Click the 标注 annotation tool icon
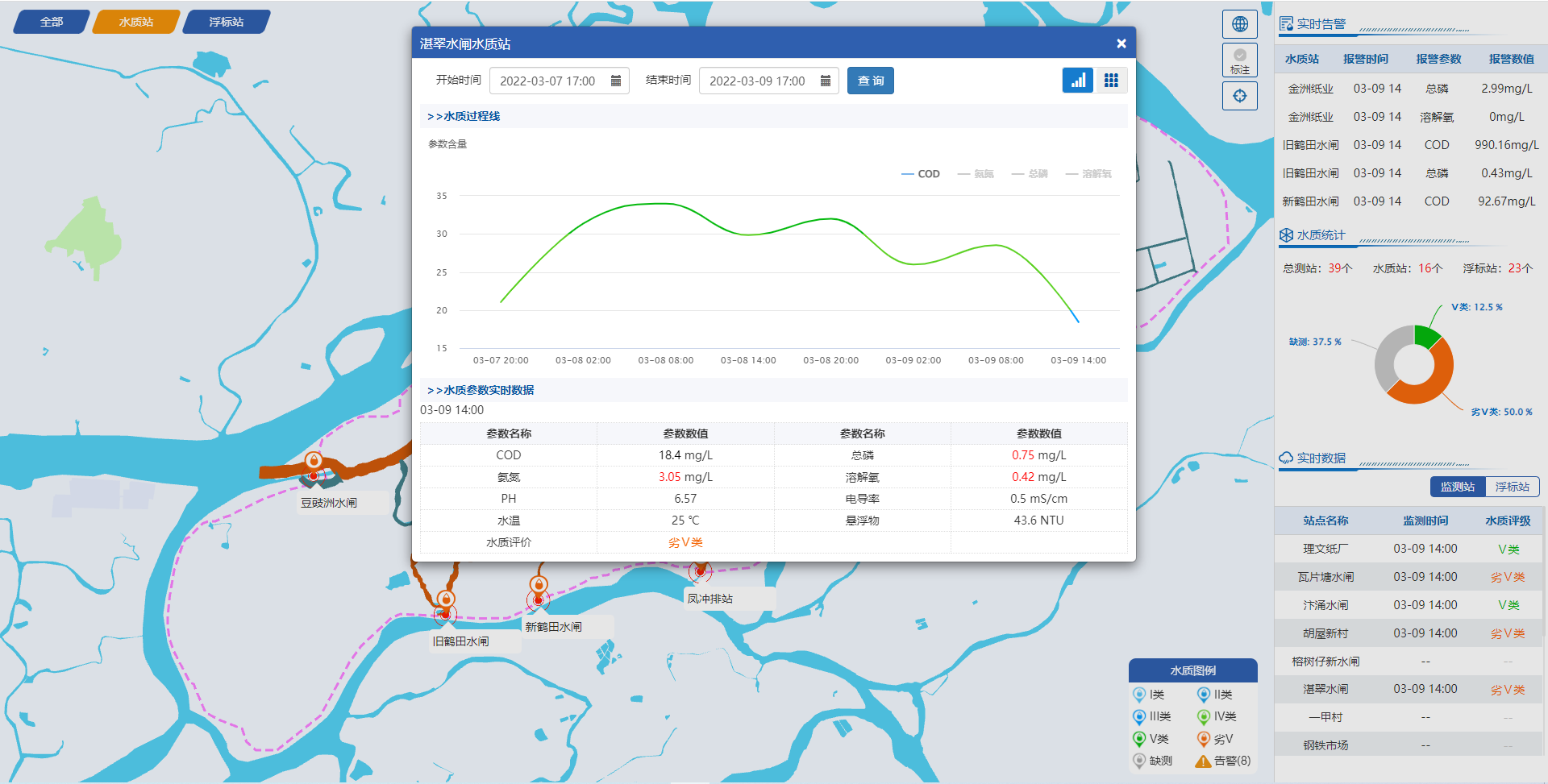Viewport: 1548px width, 784px height. [1240, 60]
